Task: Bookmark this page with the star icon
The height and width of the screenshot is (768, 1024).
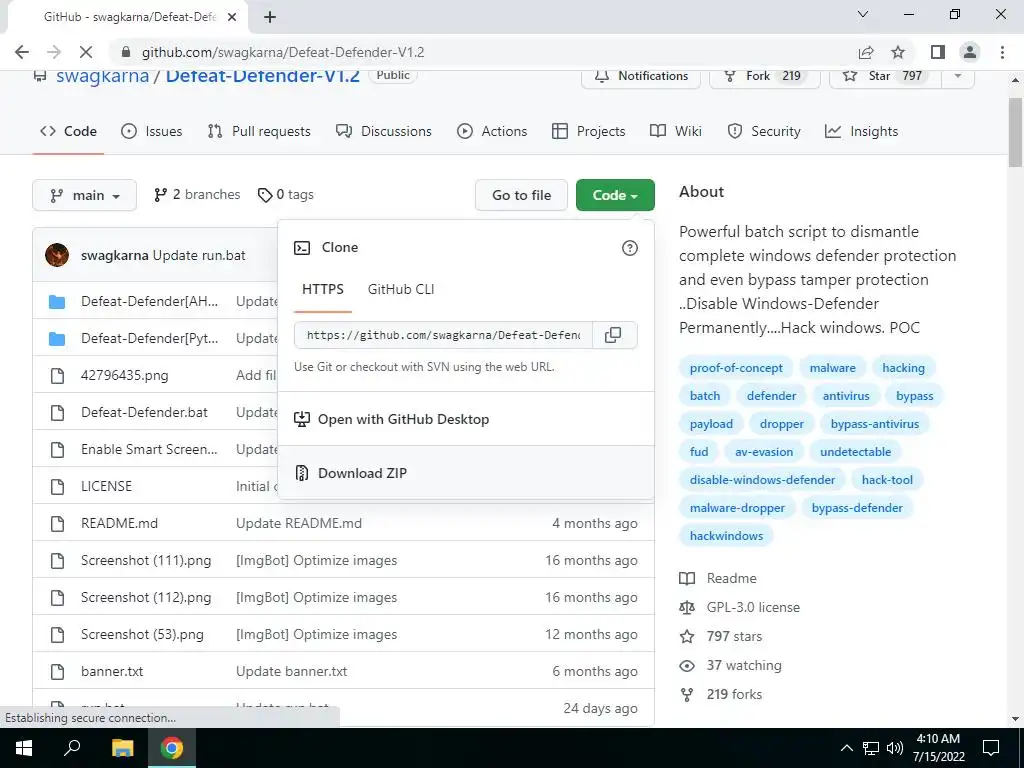Action: [899, 52]
